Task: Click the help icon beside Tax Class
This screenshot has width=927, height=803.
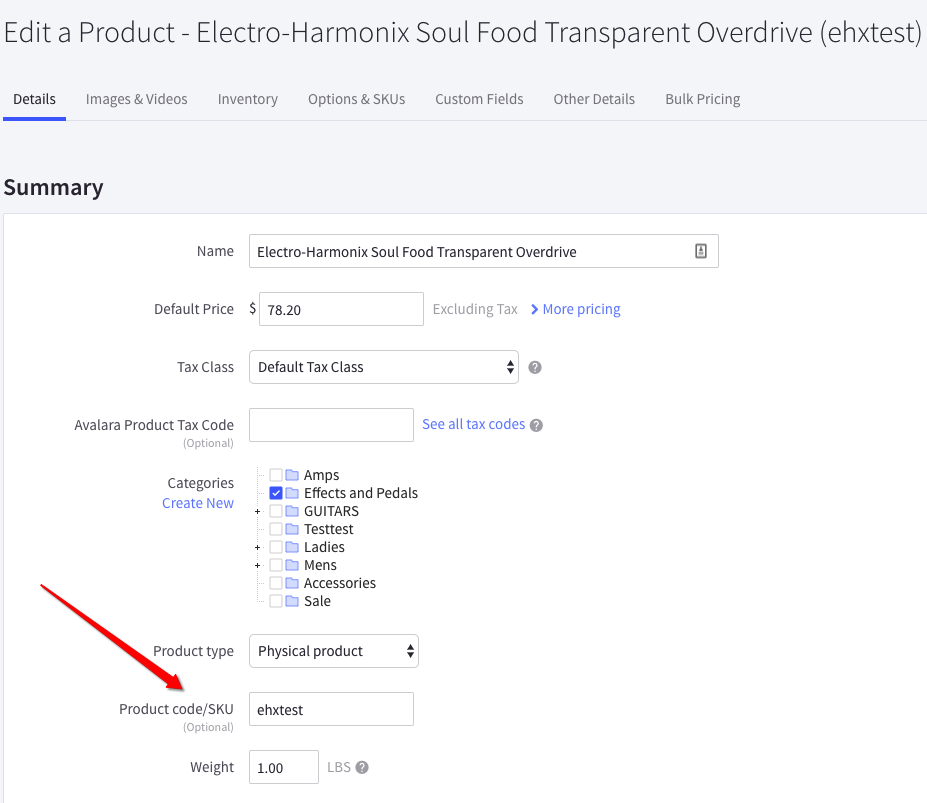Action: click(535, 367)
